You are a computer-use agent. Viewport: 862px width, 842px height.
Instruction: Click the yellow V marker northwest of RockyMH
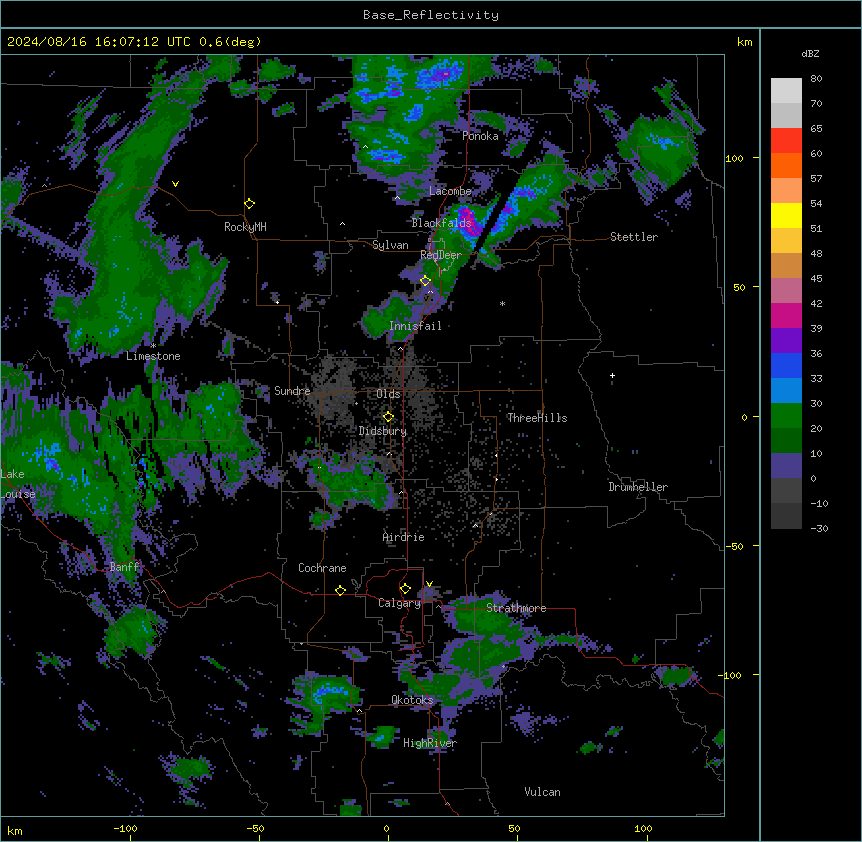click(x=175, y=184)
